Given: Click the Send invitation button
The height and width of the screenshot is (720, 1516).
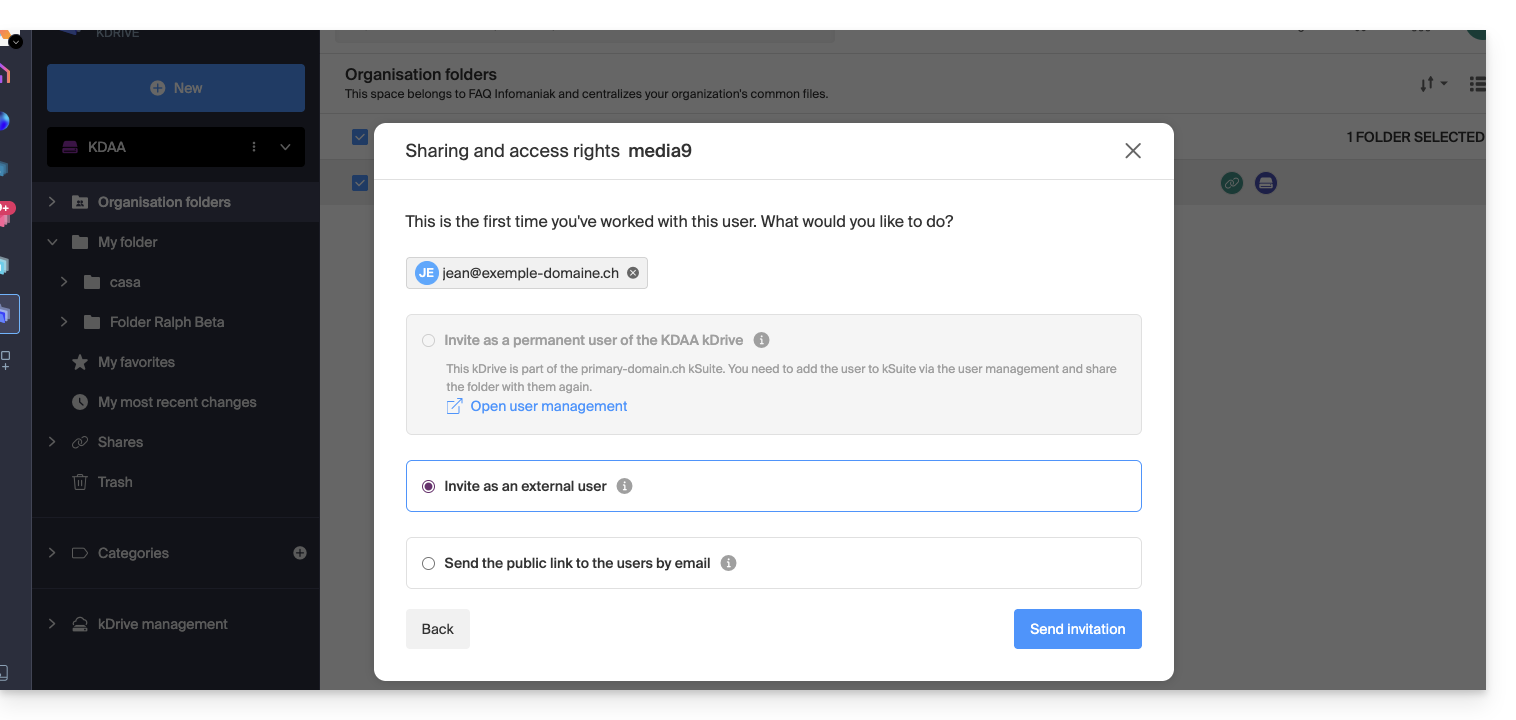Looking at the screenshot, I should [1077, 629].
